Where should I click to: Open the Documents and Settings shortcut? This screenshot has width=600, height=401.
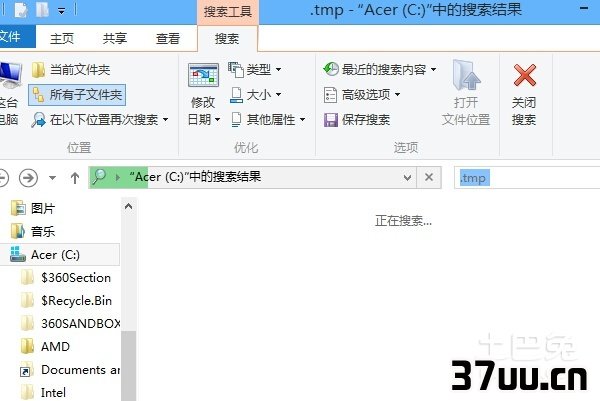tap(80, 369)
